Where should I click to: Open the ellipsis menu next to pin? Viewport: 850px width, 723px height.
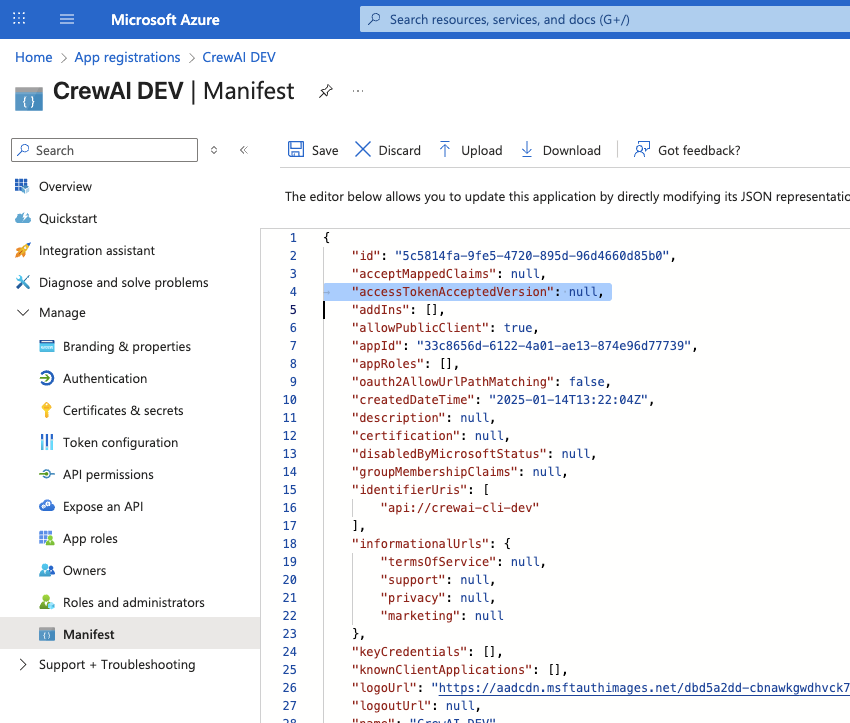(357, 90)
